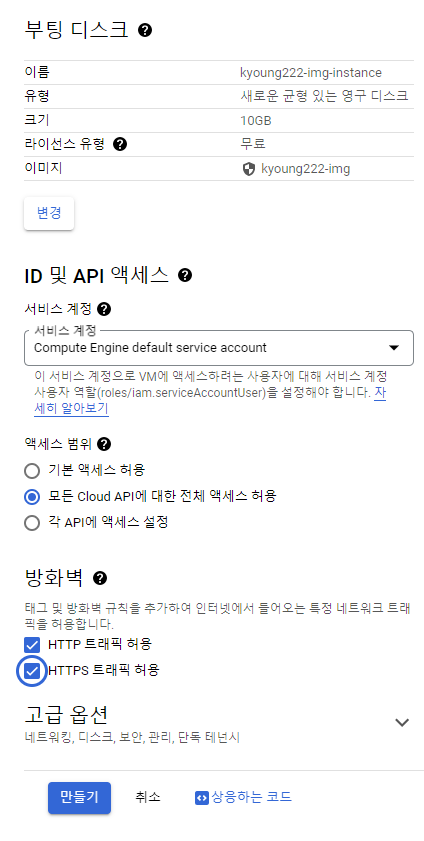The width and height of the screenshot is (424, 841).
Task: Click shield icon beside kyoung222-img image
Action: [x=248, y=169]
